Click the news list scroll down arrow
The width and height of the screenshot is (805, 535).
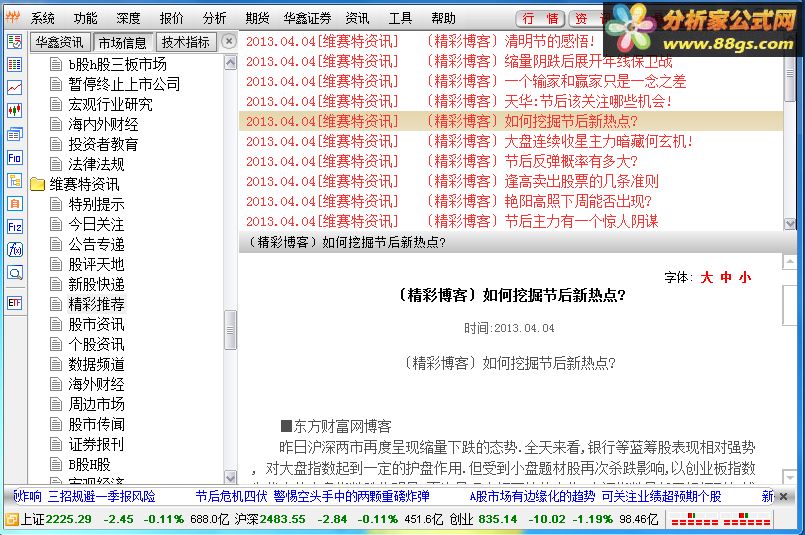[x=790, y=224]
